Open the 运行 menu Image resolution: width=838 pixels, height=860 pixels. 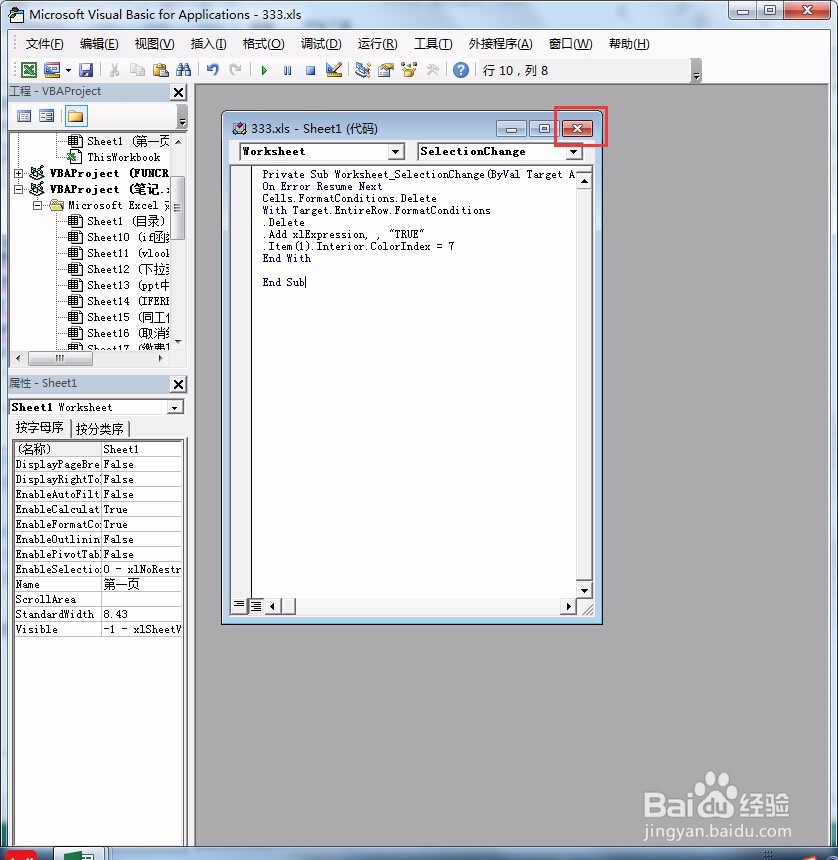[x=377, y=44]
